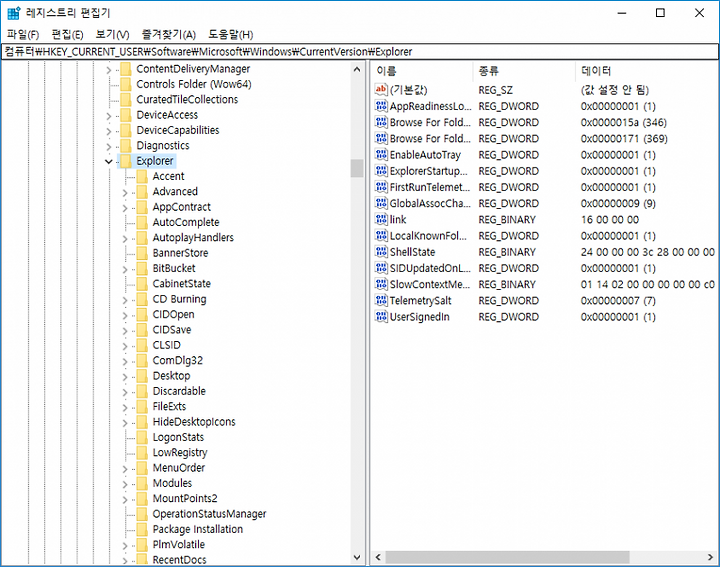The width and height of the screenshot is (720, 567).
Task: Expand the Diagnostics key
Action: [109, 147]
